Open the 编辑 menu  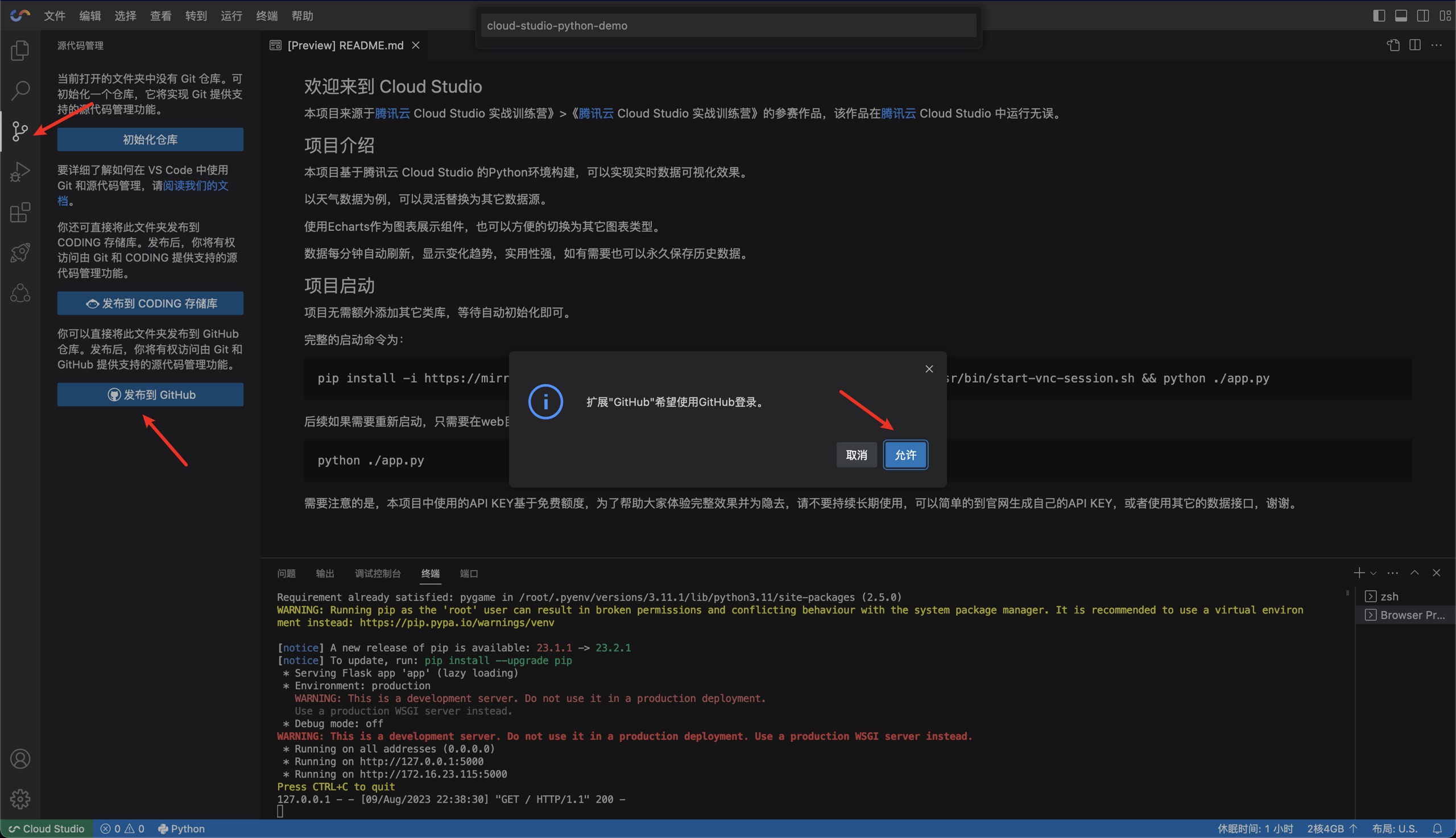[x=90, y=15]
